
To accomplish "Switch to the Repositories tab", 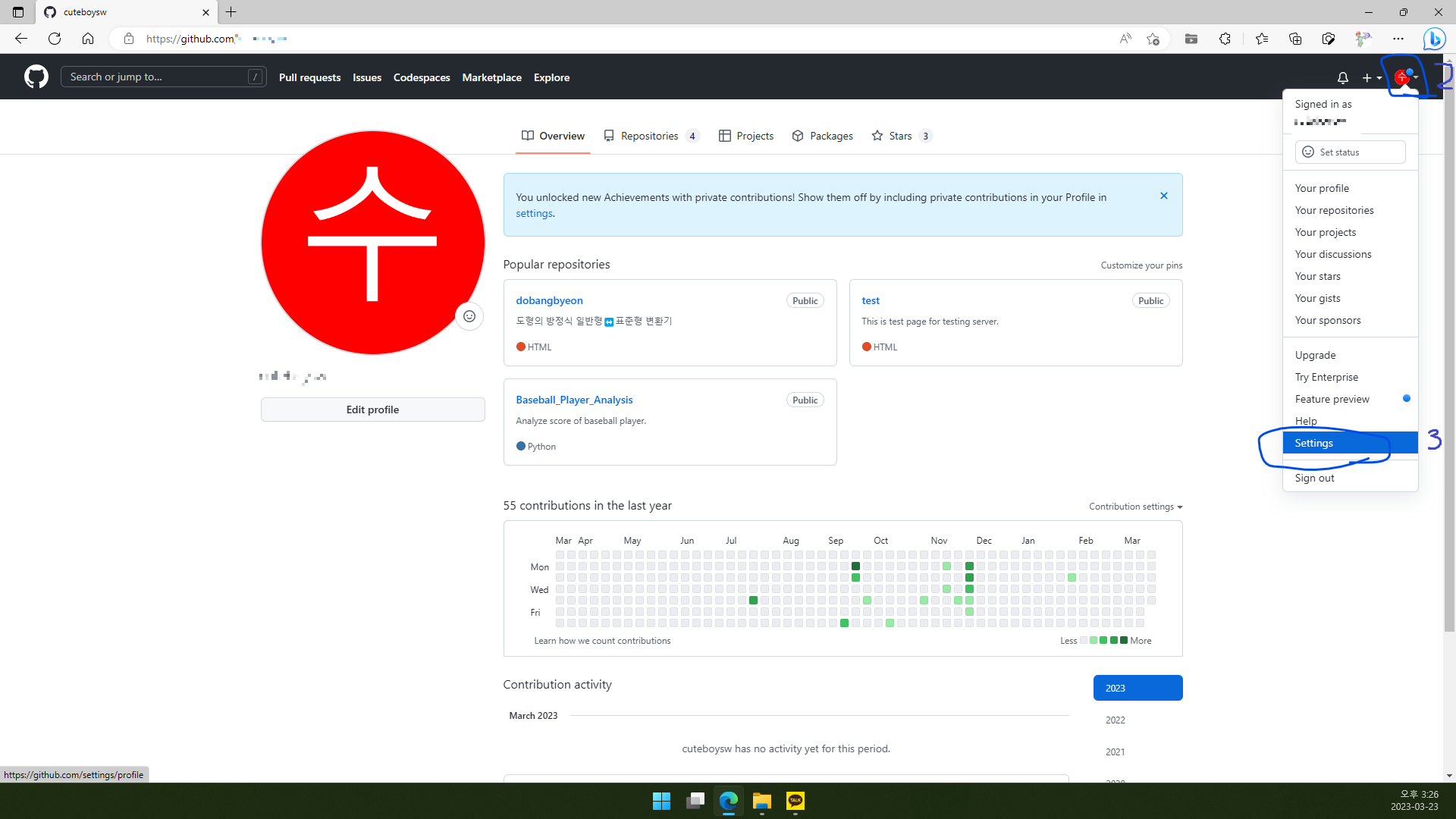I will [x=651, y=136].
